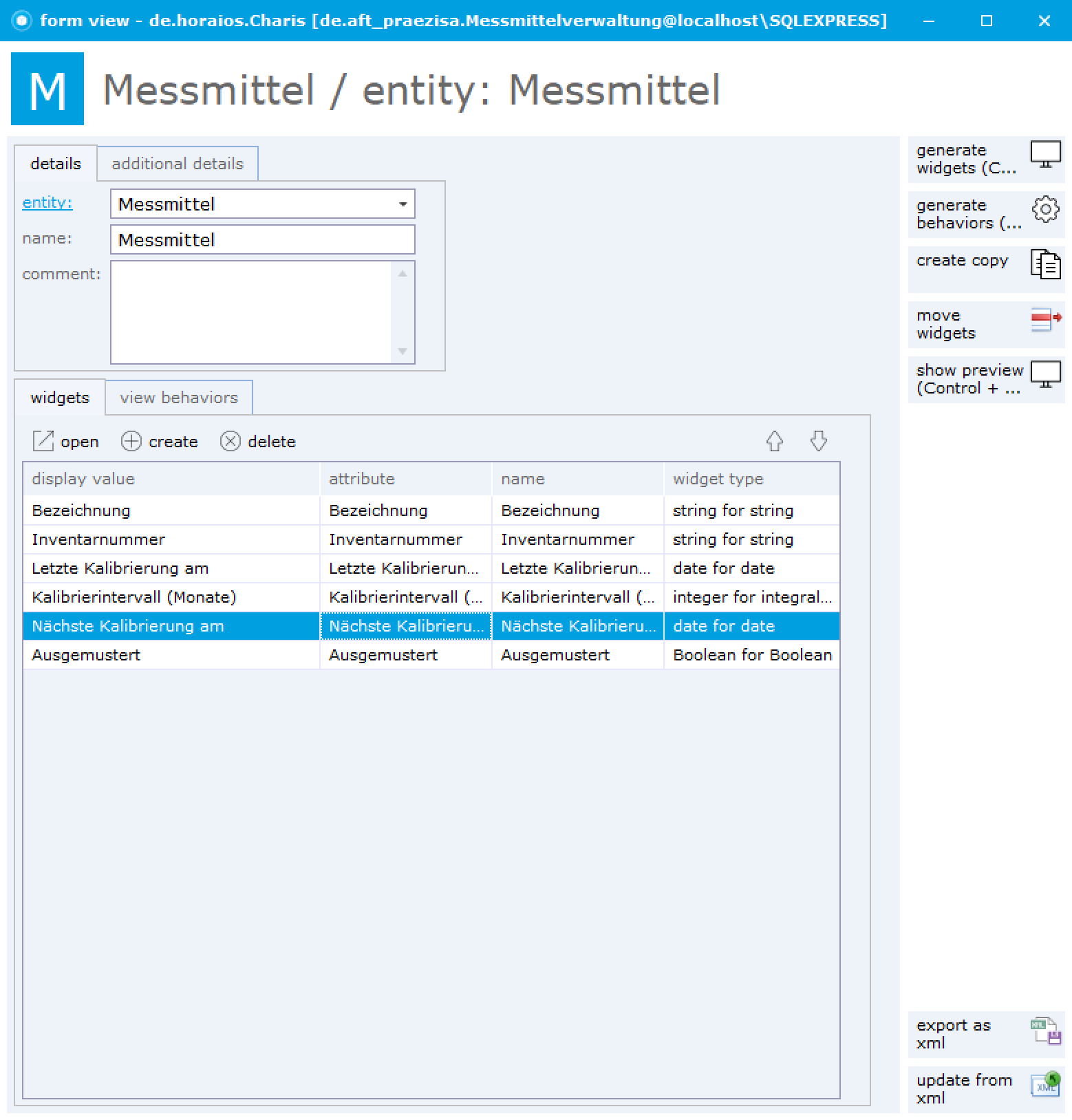The height and width of the screenshot is (1120, 1072).
Task: Select the Bezeichnung display value row
Action: (x=171, y=510)
